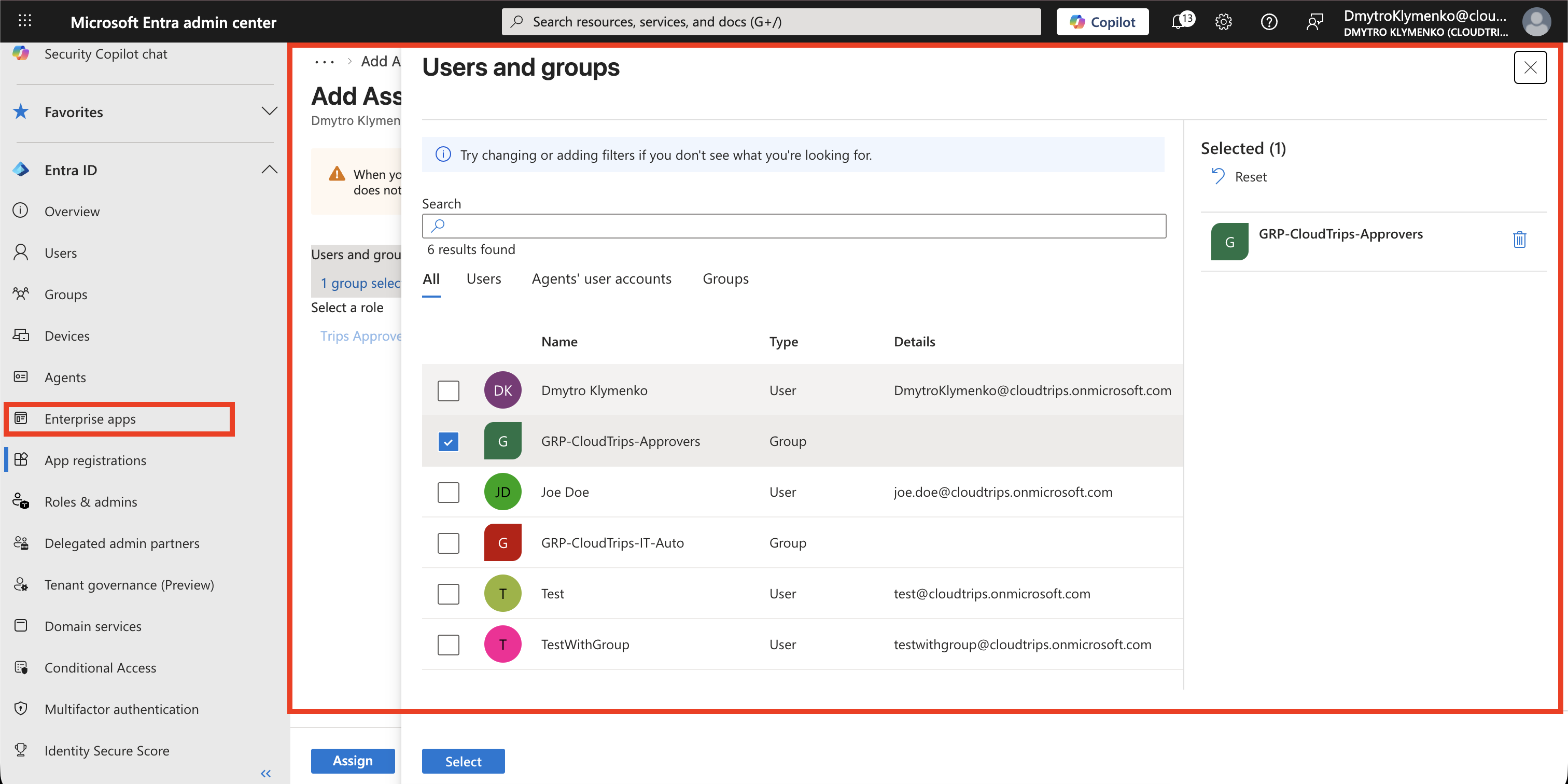
Task: Check the TestWithGroup checkbox
Action: pyautogui.click(x=448, y=645)
